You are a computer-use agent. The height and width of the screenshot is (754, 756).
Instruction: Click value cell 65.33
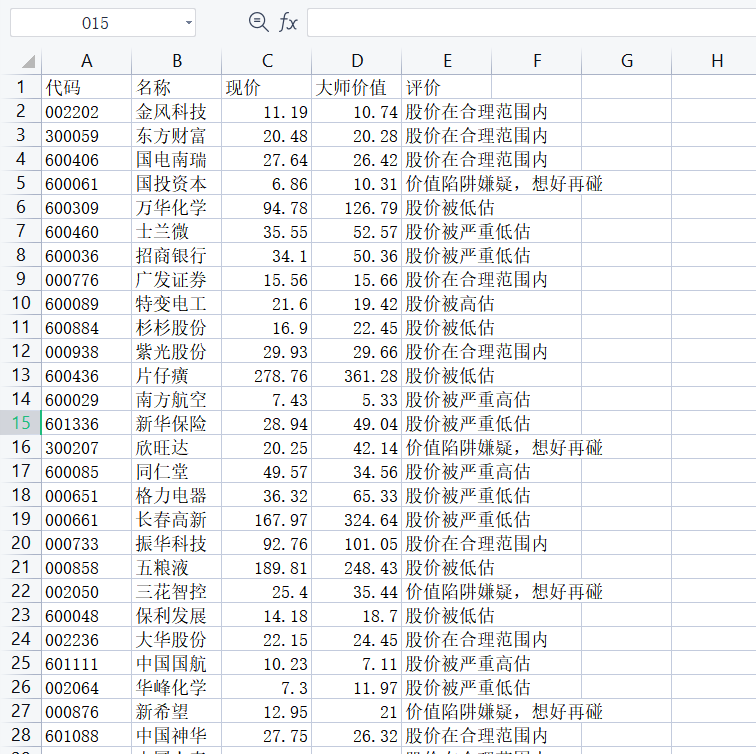click(357, 495)
